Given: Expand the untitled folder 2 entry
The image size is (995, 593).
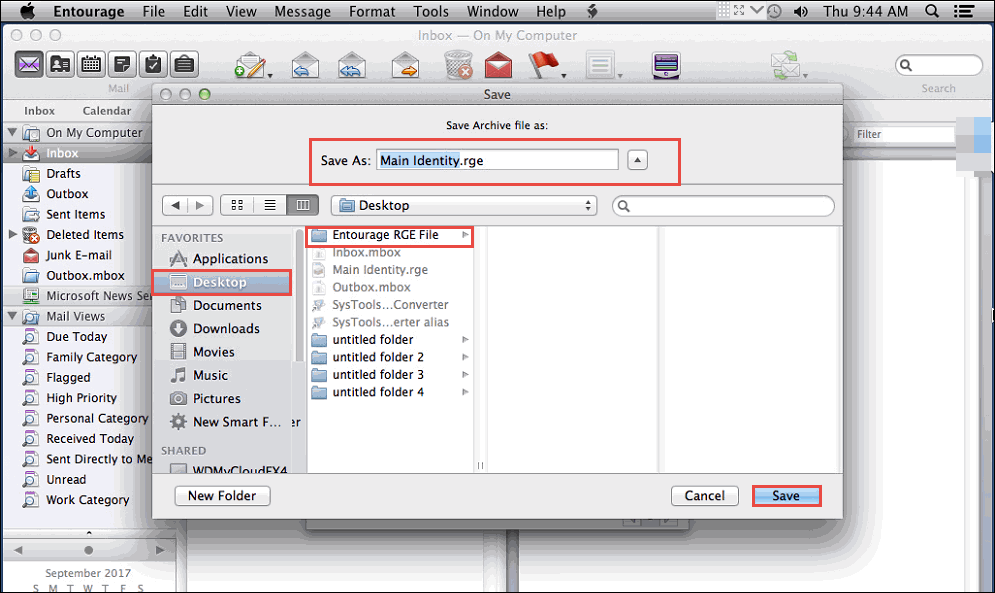Looking at the screenshot, I should point(464,357).
